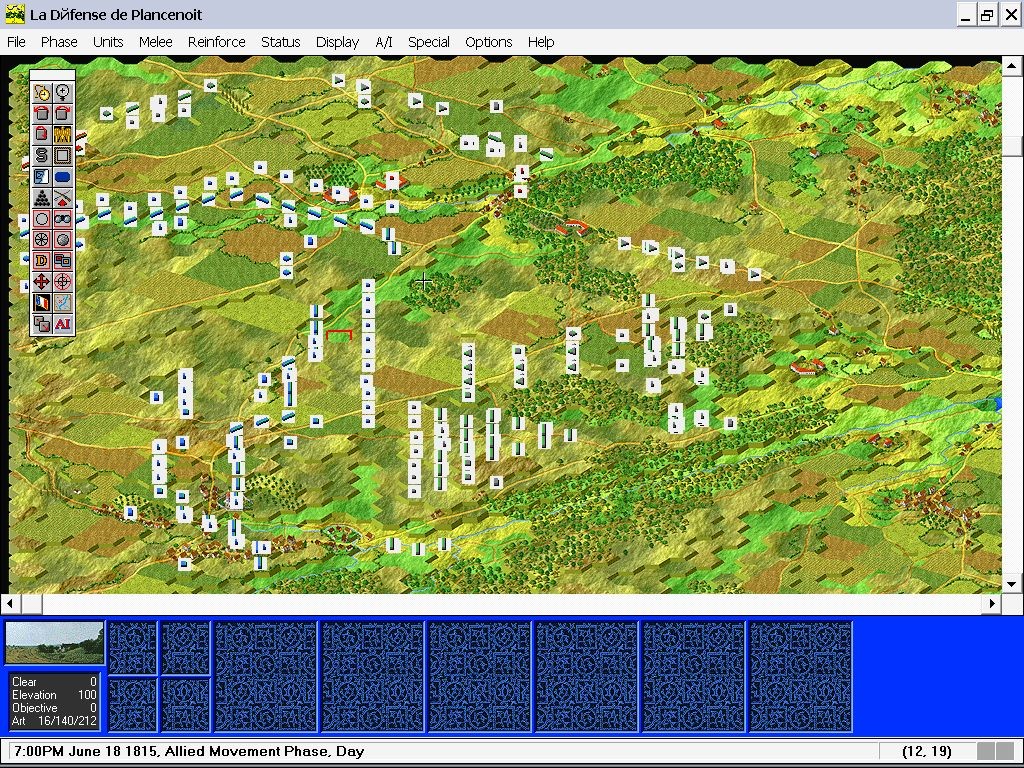Viewport: 1024px width, 768px height.
Task: Click the blue-white skirmisher toolbar icon
Action: coord(42,176)
